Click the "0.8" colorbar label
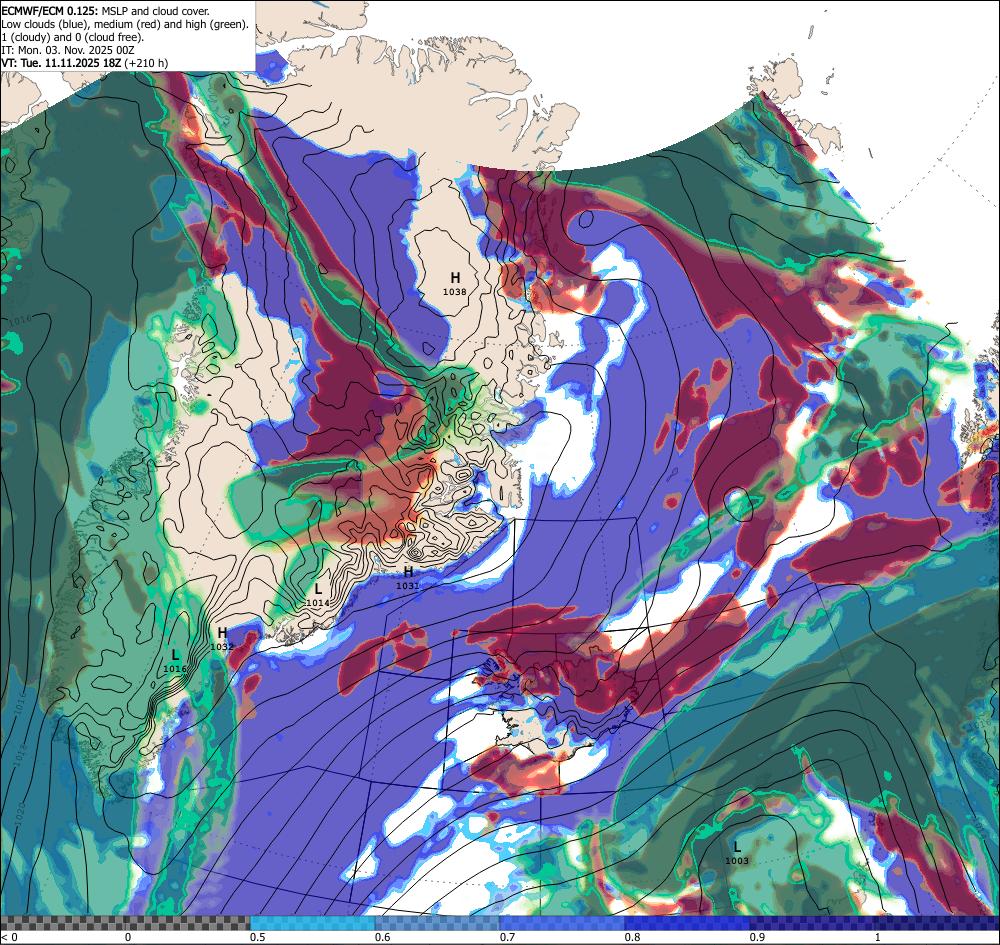This screenshot has width=1000, height=945. coord(633,937)
